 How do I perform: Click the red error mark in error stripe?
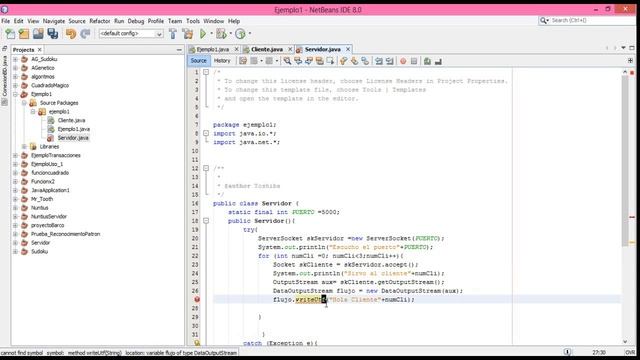click(632, 217)
